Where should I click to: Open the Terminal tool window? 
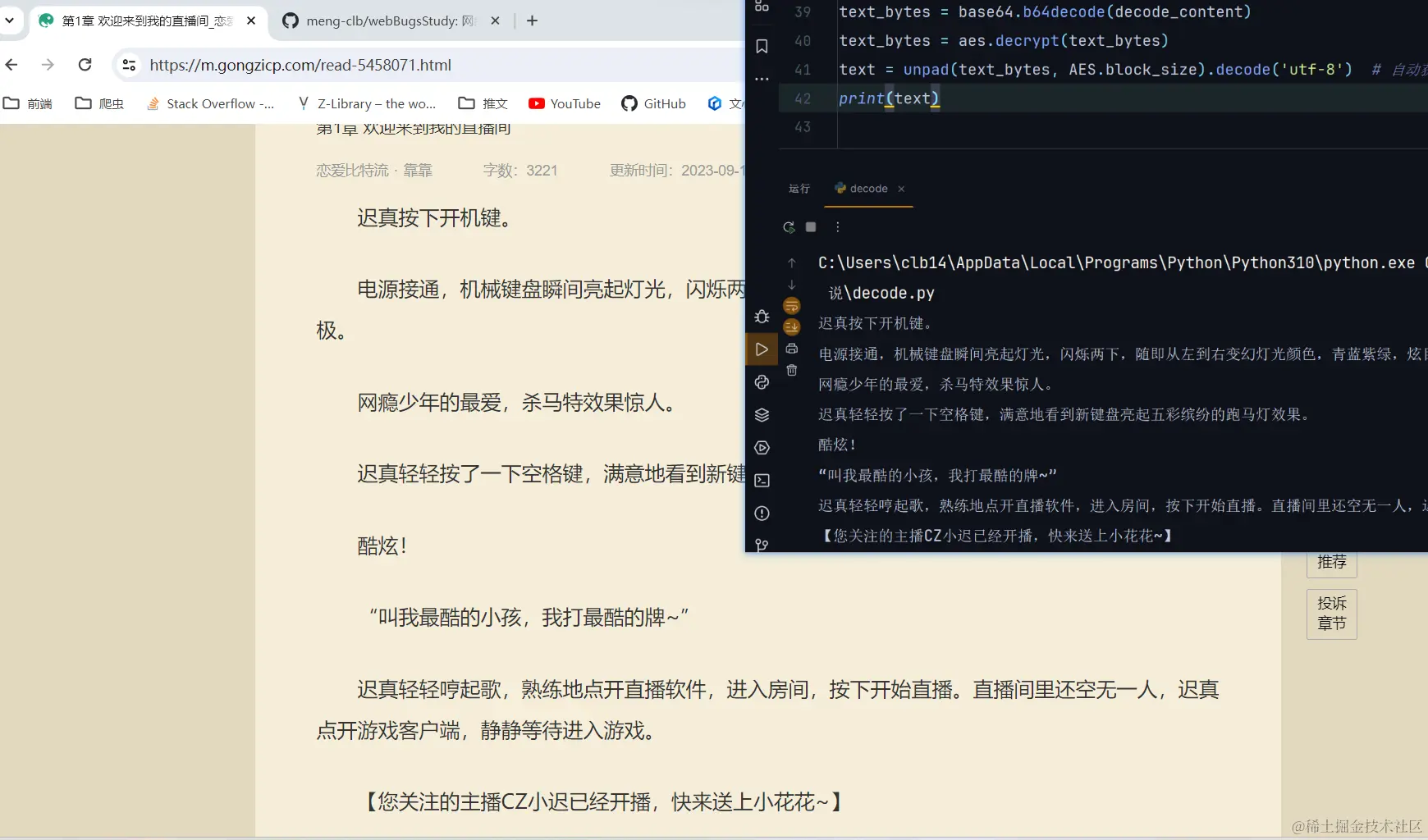762,480
